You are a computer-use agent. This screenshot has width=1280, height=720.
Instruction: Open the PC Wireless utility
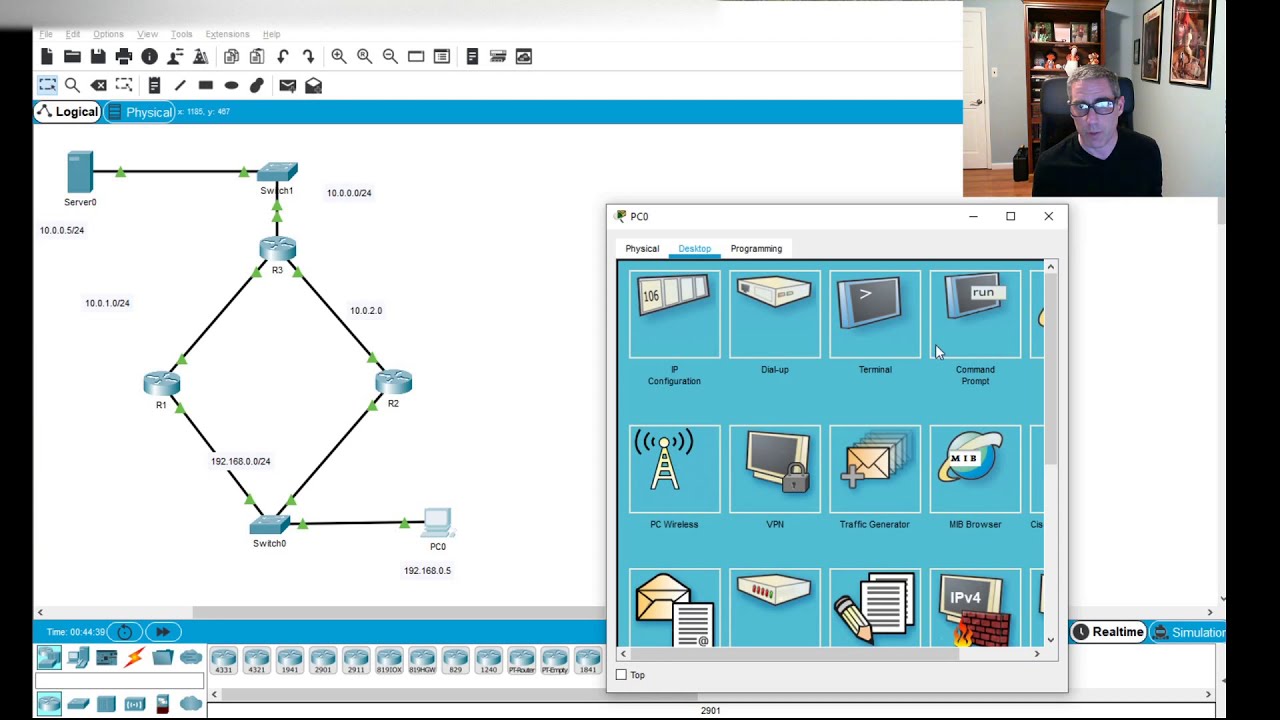(x=674, y=469)
